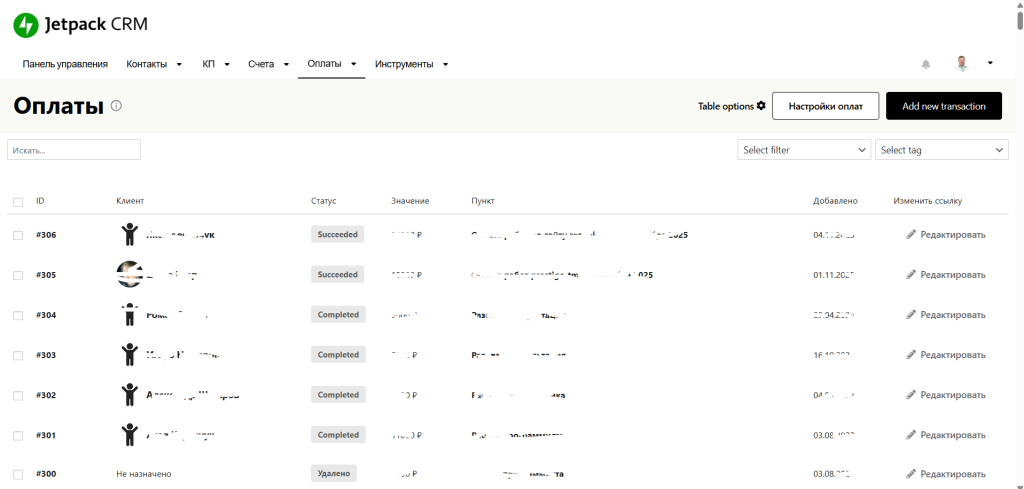Click the Искать search field
Viewport: 1024px width, 489px height.
[x=74, y=150]
